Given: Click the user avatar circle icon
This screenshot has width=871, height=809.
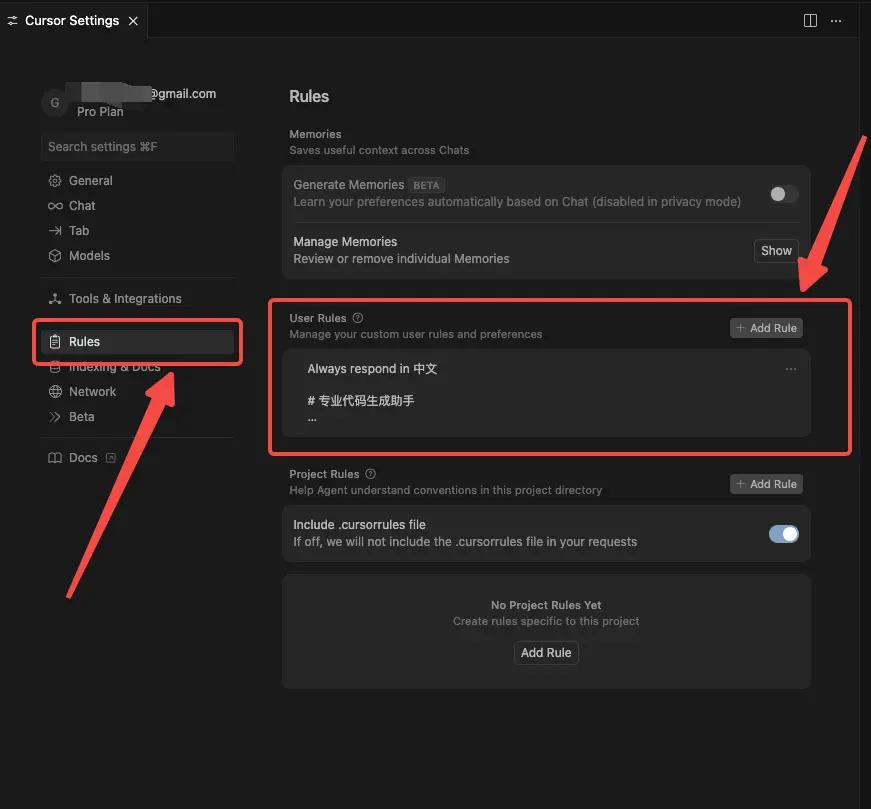Looking at the screenshot, I should pos(55,102).
